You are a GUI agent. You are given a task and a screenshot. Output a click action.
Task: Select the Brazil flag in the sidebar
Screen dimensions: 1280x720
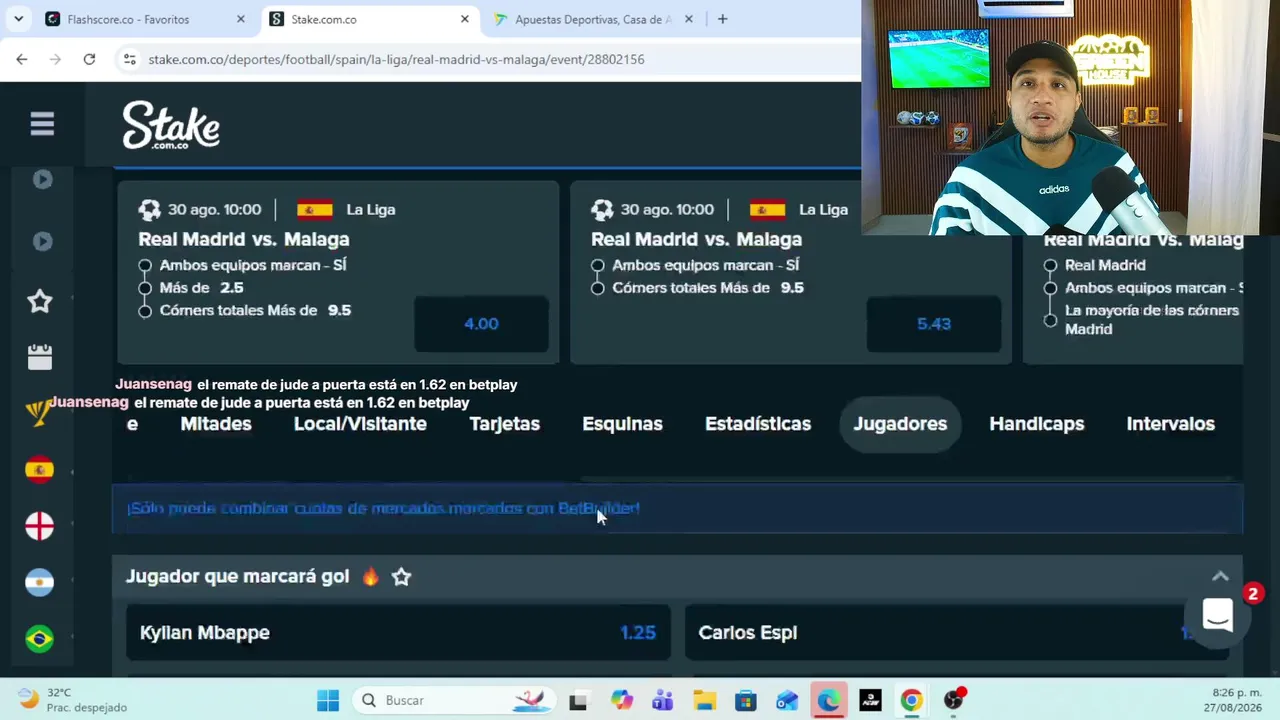[x=40, y=638]
